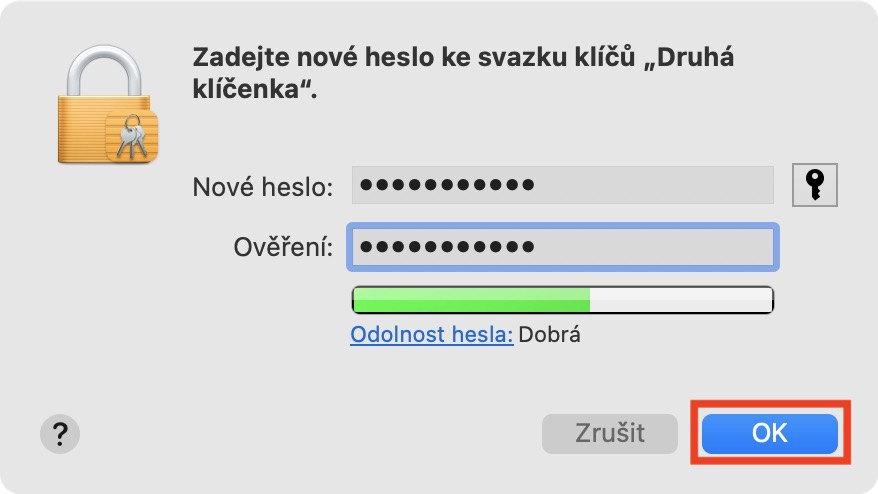
Task: Click the empty unfilled part of strength bar
Action: [x=680, y=300]
